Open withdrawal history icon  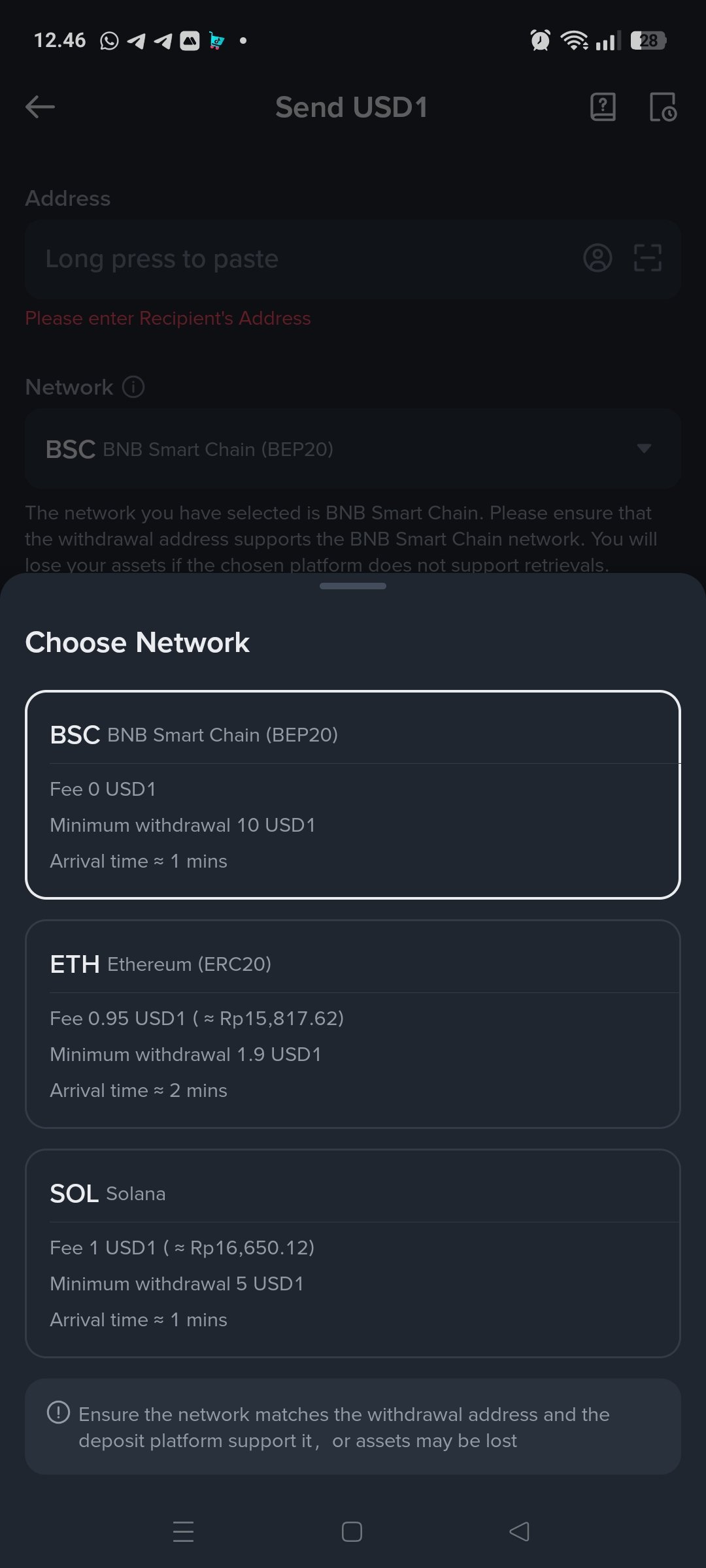click(662, 107)
